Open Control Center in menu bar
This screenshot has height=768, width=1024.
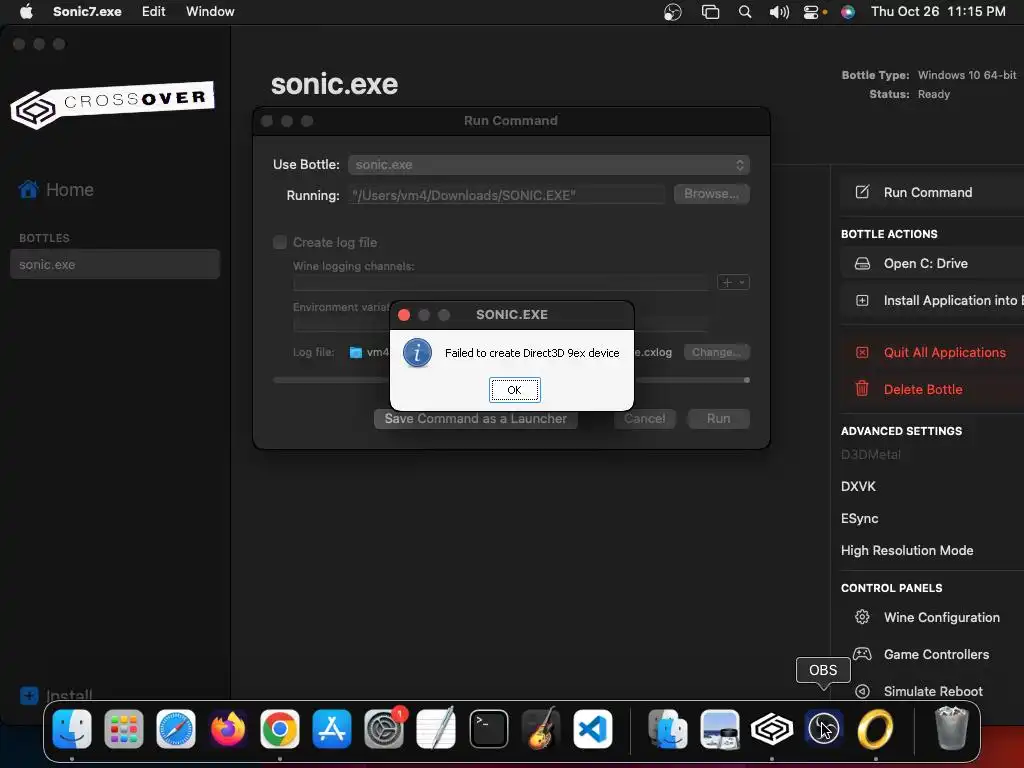pyautogui.click(x=812, y=12)
